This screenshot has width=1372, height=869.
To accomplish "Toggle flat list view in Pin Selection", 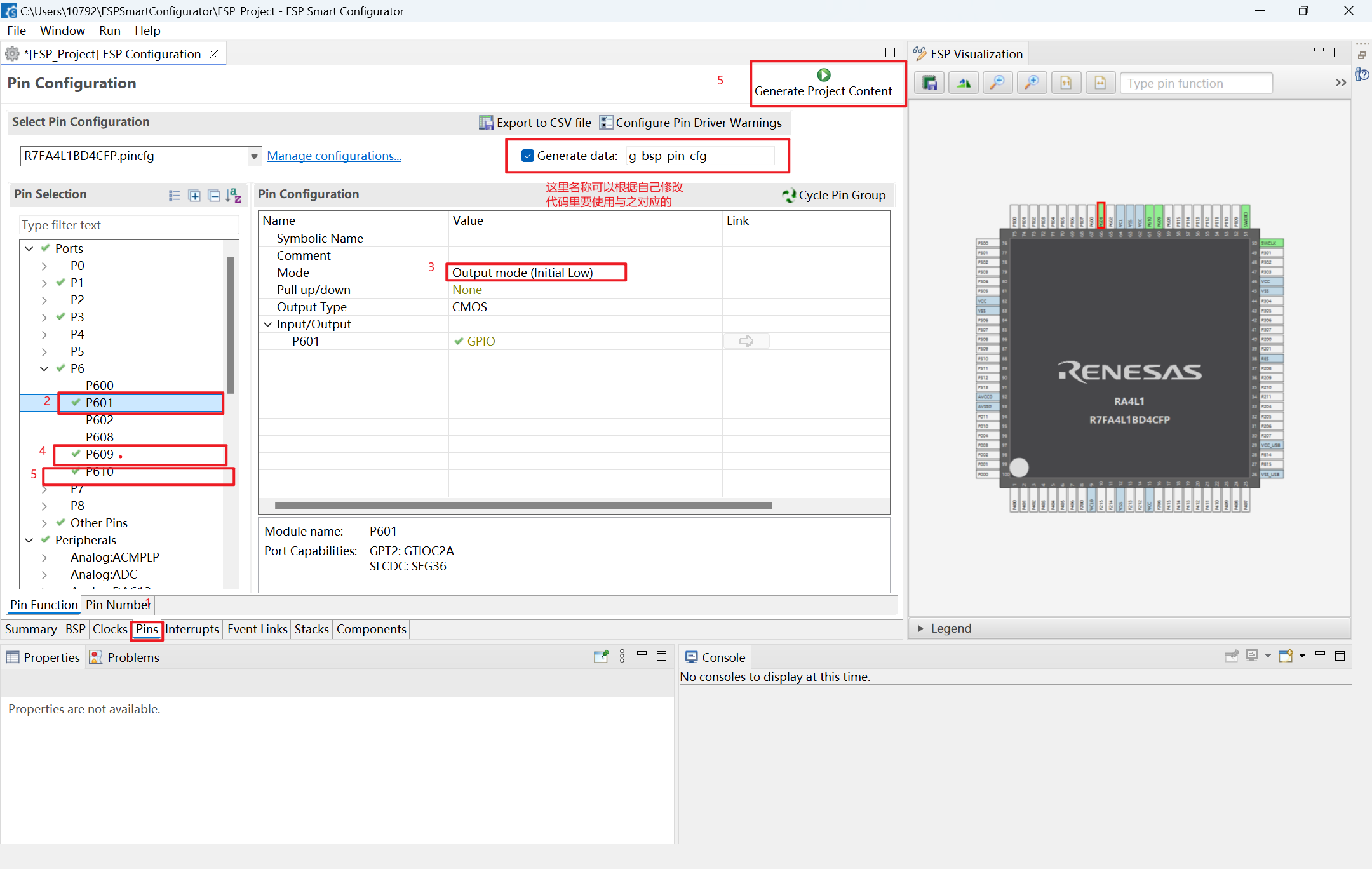I will [175, 196].
